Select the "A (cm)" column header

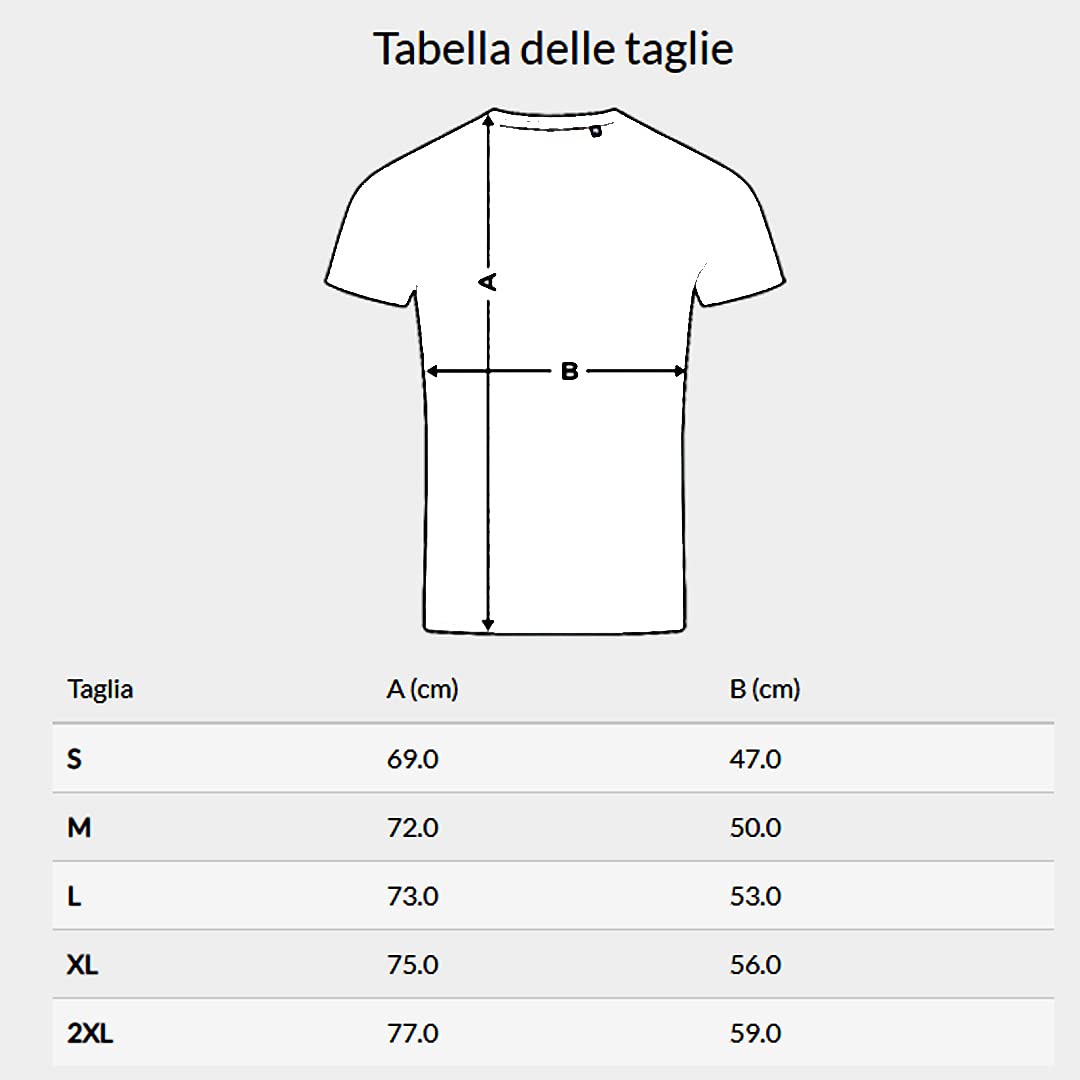click(x=422, y=689)
